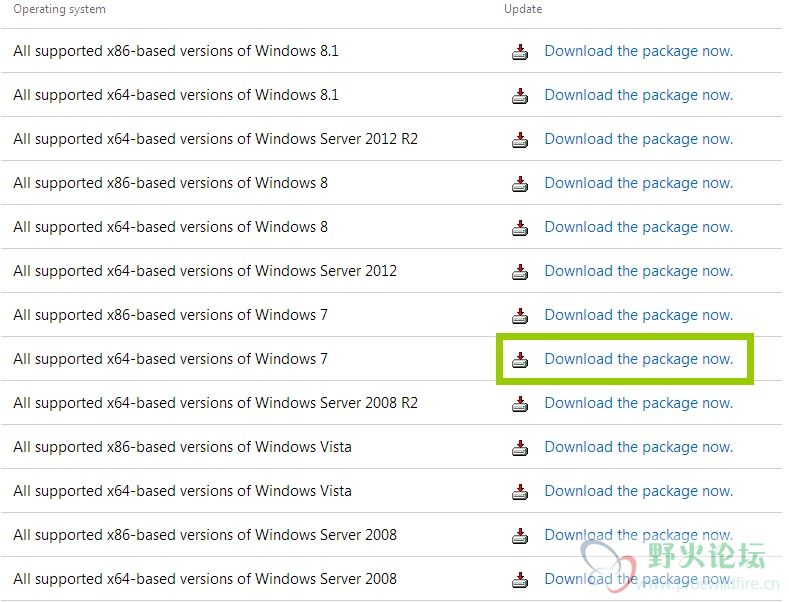This screenshot has width=789, height=602.
Task: Click the 'Operating system' column header
Action: tap(59, 10)
